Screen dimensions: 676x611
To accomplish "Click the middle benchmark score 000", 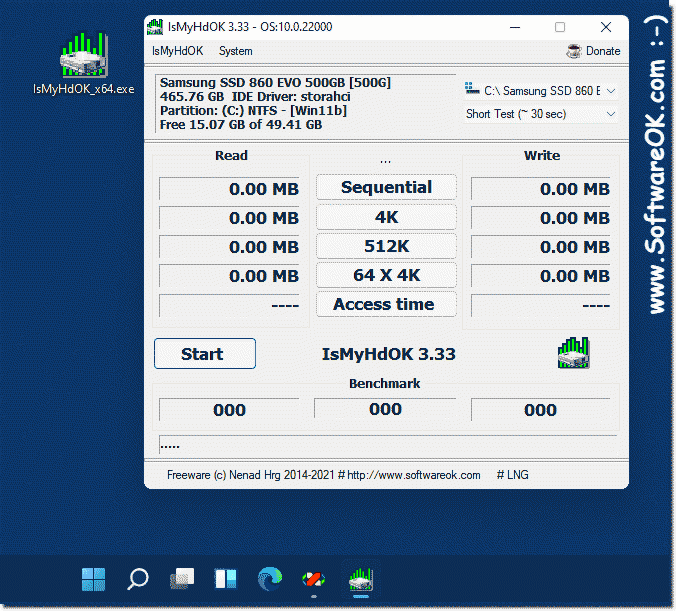I will (x=385, y=408).
